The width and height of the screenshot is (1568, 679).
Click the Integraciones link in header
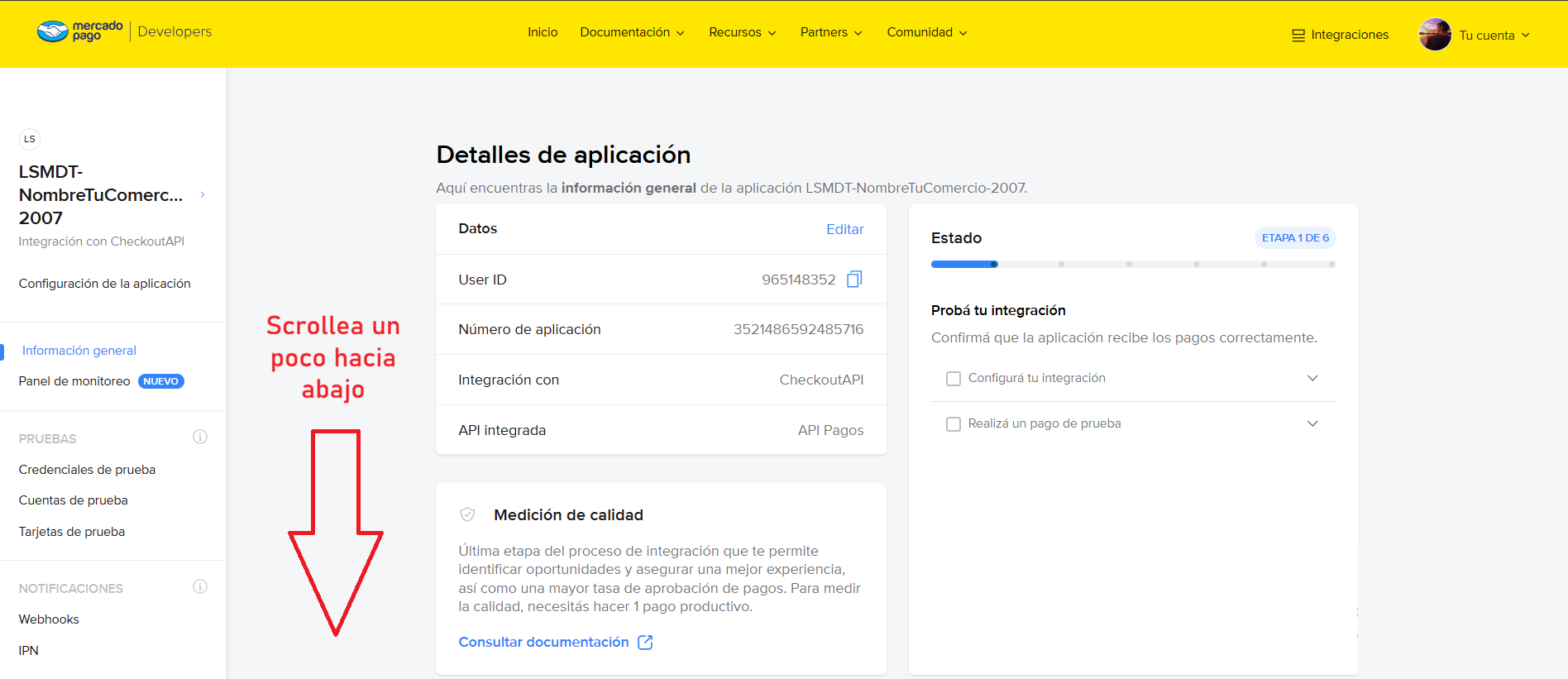1350,35
